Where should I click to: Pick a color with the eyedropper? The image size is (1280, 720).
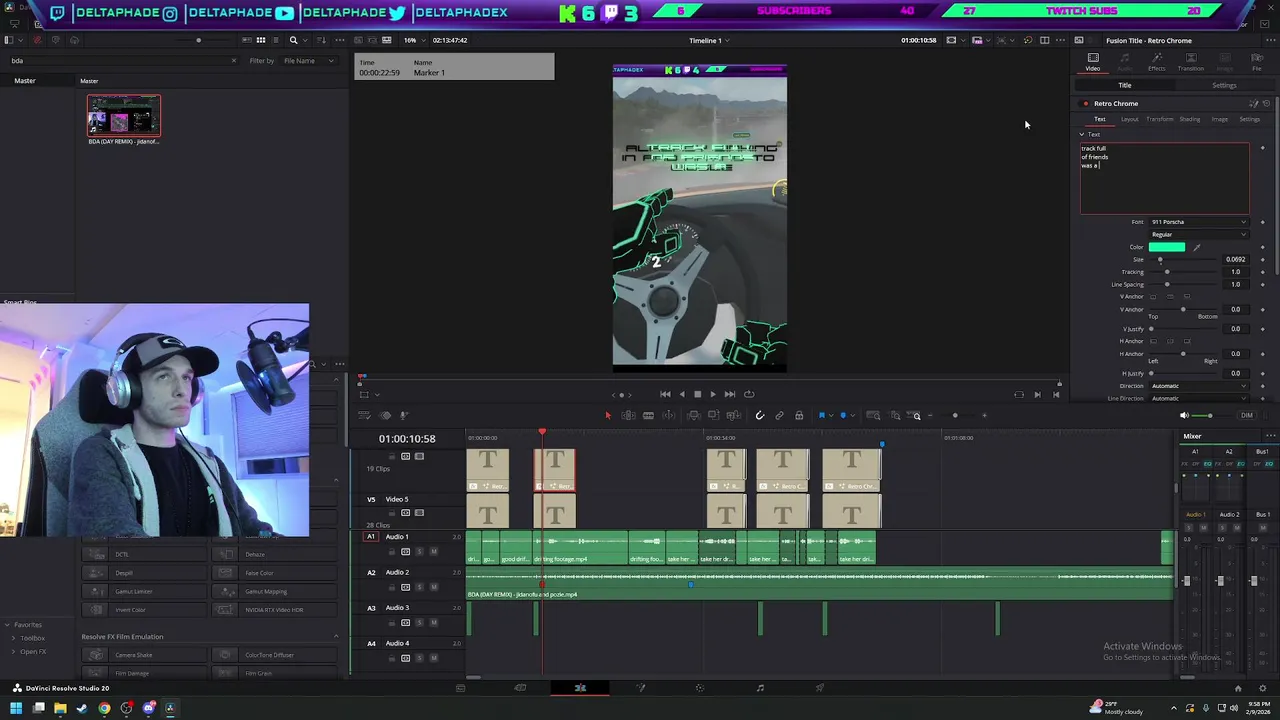tap(1196, 247)
